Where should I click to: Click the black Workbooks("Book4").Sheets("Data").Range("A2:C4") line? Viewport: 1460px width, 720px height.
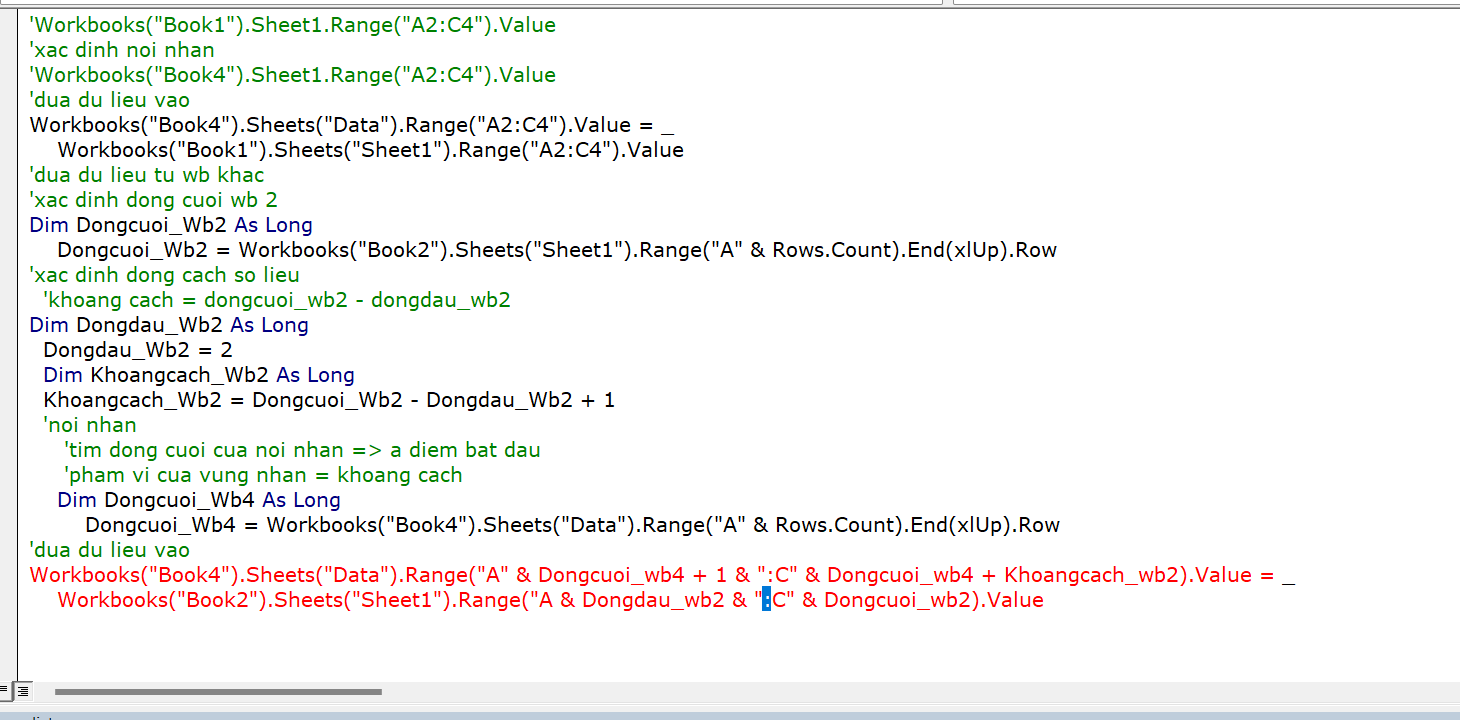(x=352, y=125)
